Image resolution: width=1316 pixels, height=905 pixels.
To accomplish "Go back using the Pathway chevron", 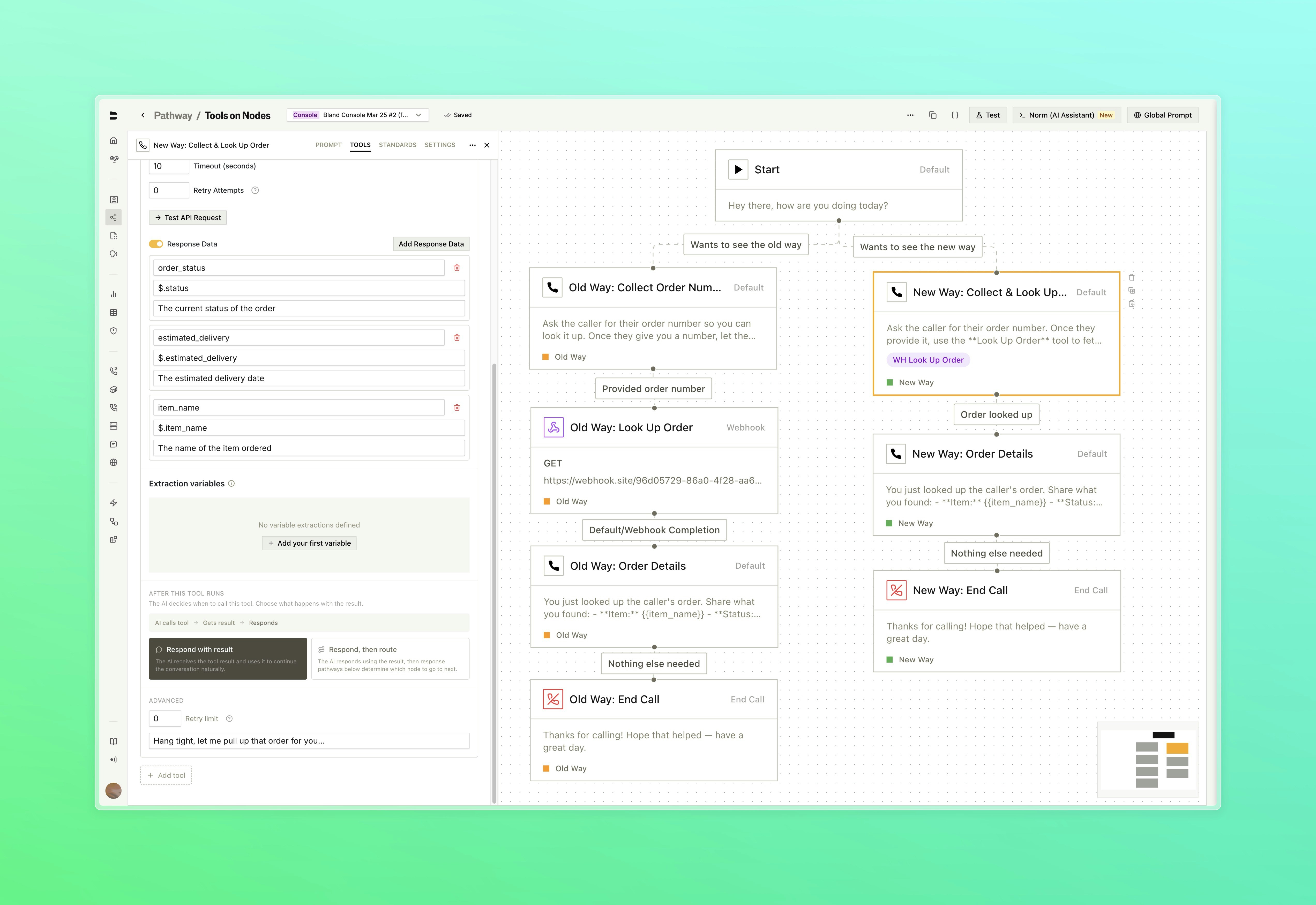I will 143,115.
